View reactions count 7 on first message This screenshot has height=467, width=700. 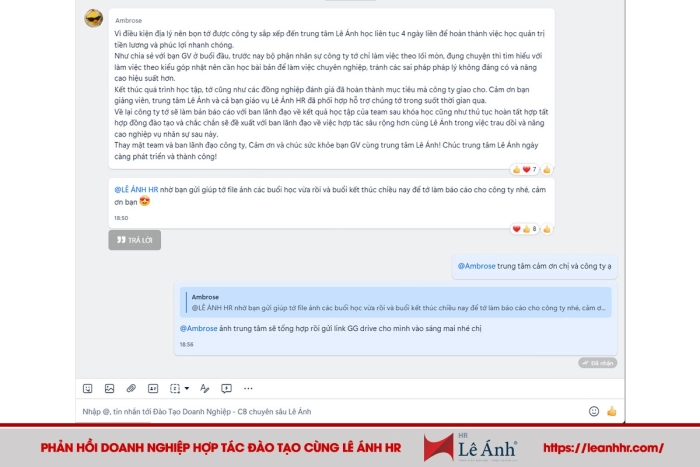tap(525, 169)
